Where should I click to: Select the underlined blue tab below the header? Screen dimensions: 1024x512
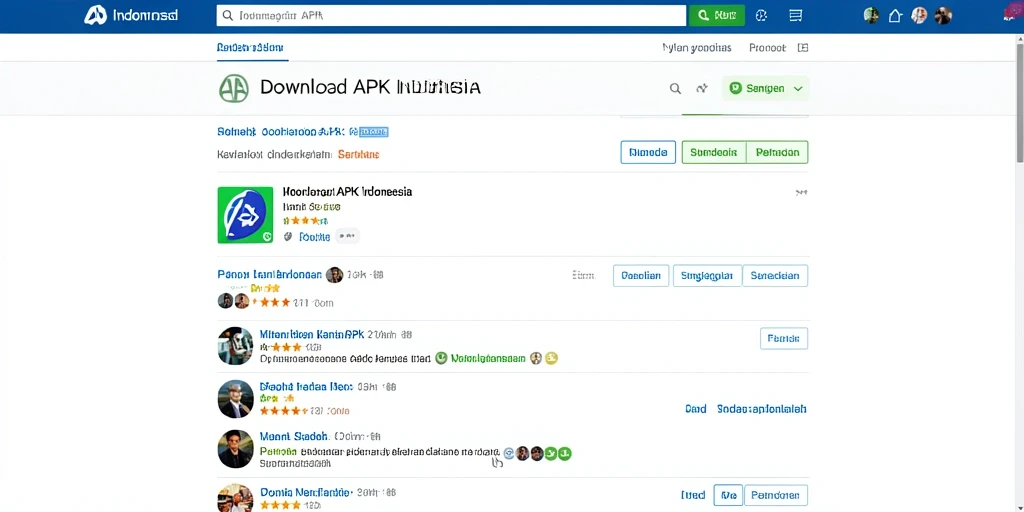(250, 48)
